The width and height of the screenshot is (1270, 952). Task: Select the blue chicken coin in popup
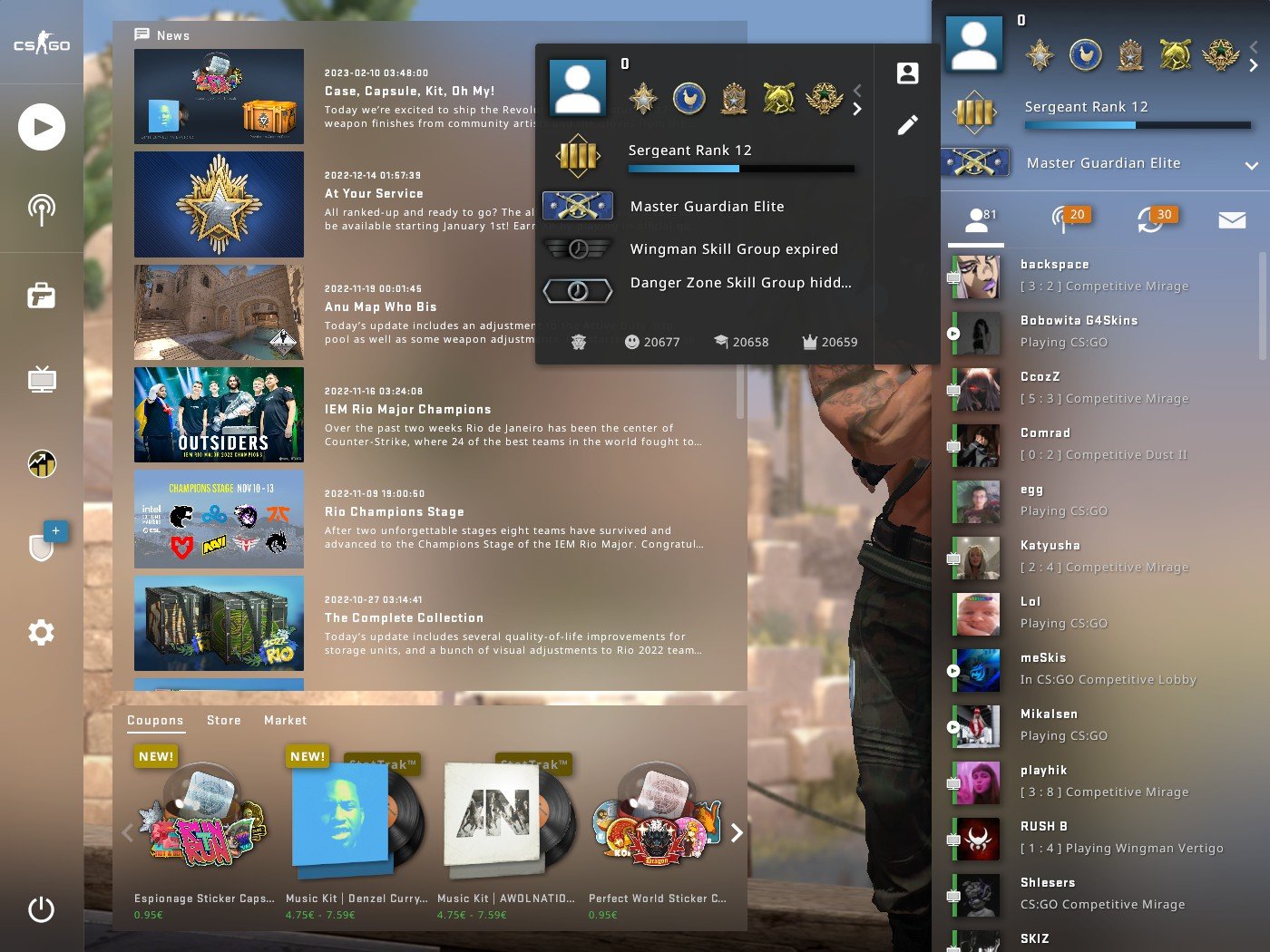pos(689,98)
